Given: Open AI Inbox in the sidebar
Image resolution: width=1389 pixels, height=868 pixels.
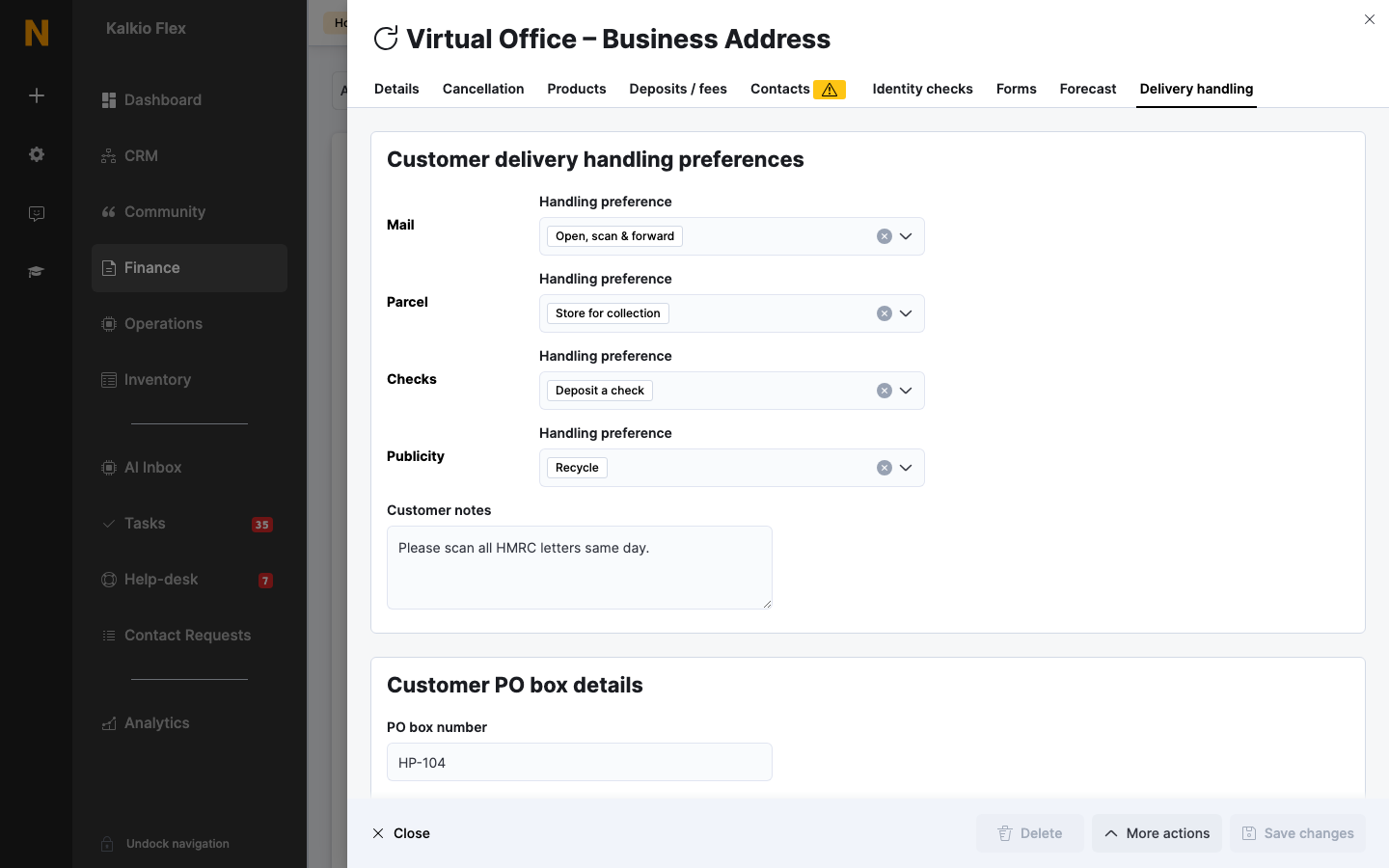Looking at the screenshot, I should [189, 468].
